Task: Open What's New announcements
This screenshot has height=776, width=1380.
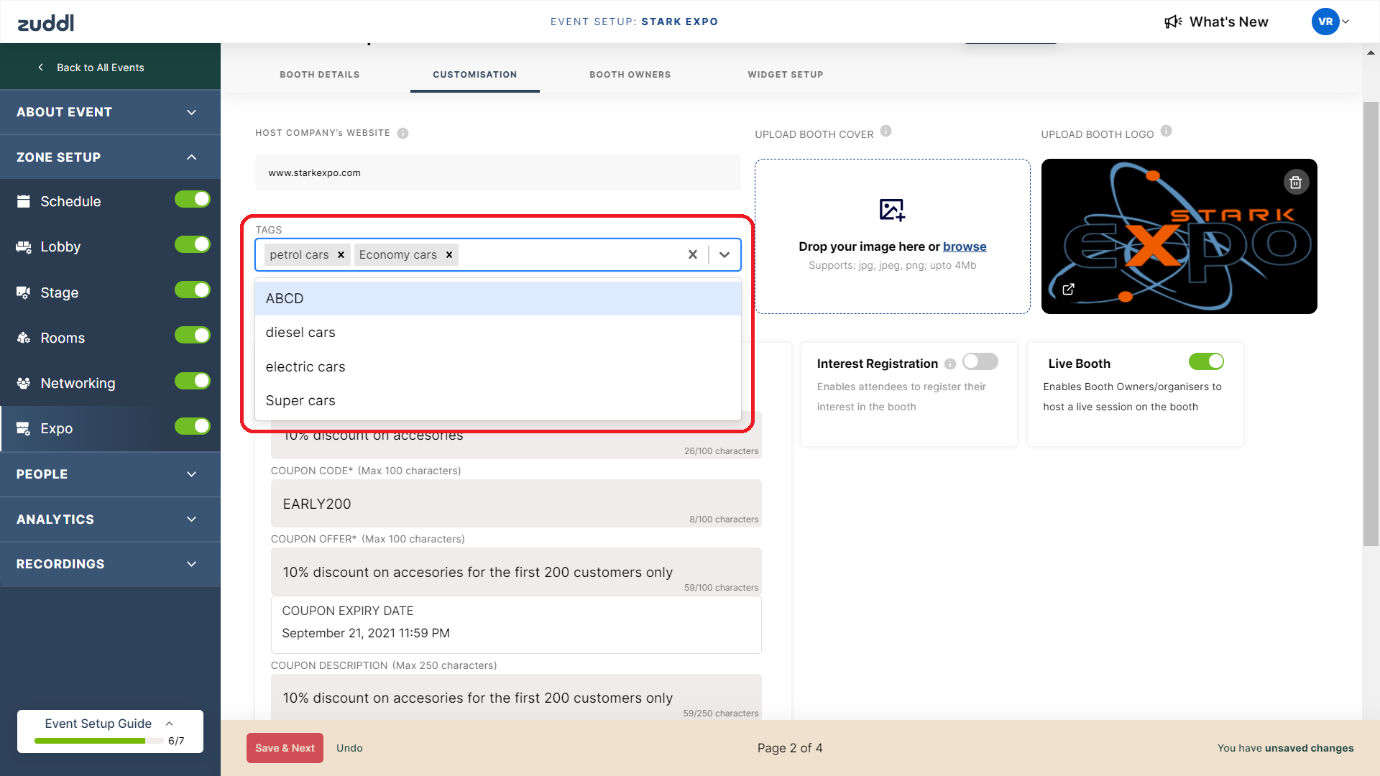Action: click(1229, 22)
